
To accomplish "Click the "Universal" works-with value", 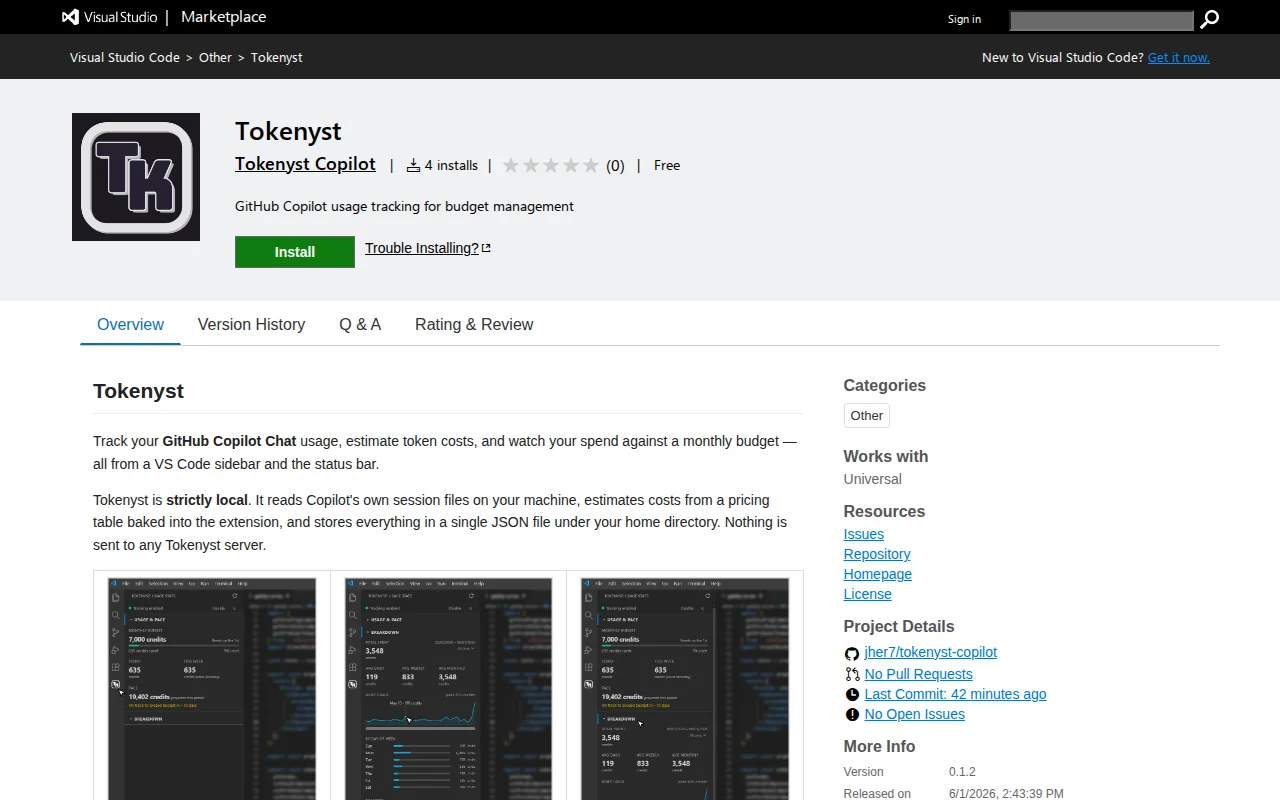I will pyautogui.click(x=873, y=479).
